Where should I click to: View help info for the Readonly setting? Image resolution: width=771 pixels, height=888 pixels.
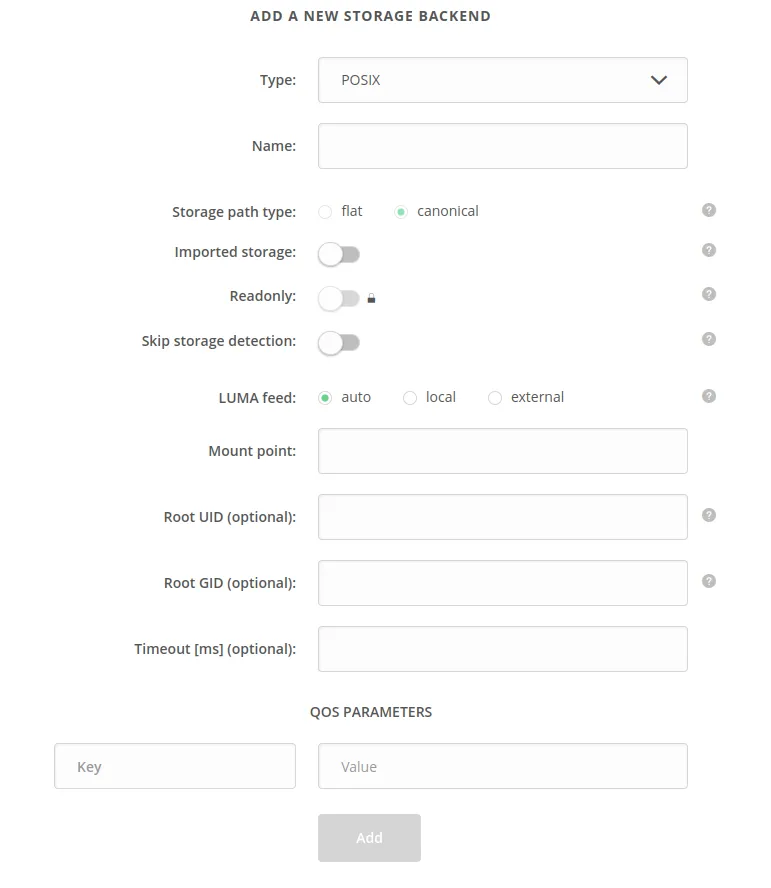(709, 294)
